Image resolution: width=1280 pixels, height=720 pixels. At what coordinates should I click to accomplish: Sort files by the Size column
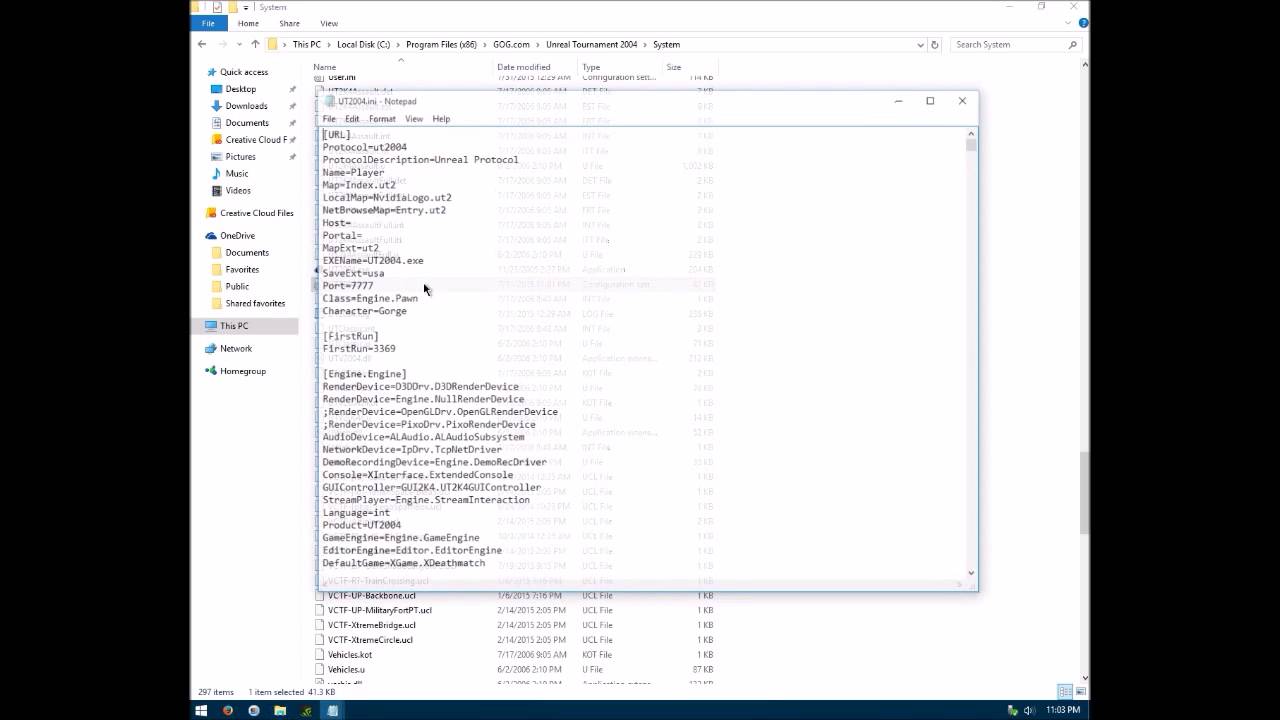pyautogui.click(x=674, y=67)
